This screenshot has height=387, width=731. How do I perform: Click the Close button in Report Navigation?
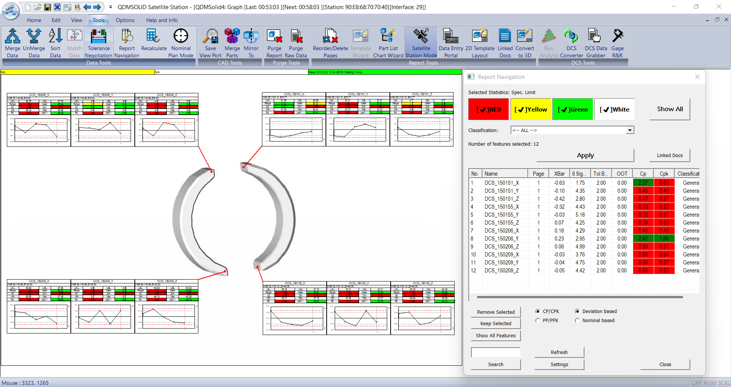coord(665,364)
